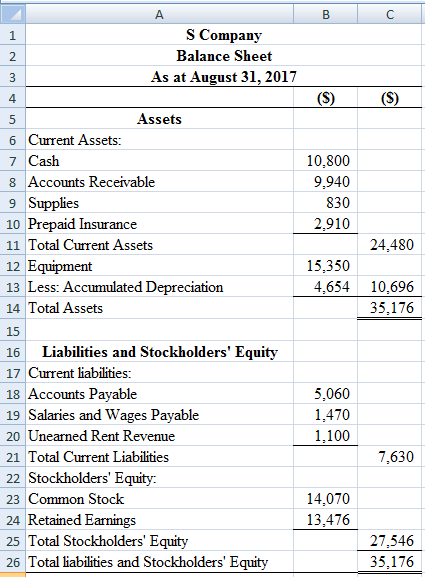This screenshot has width=425, height=577.
Task: Select the 'Assets' heading cell
Action: tap(159, 119)
